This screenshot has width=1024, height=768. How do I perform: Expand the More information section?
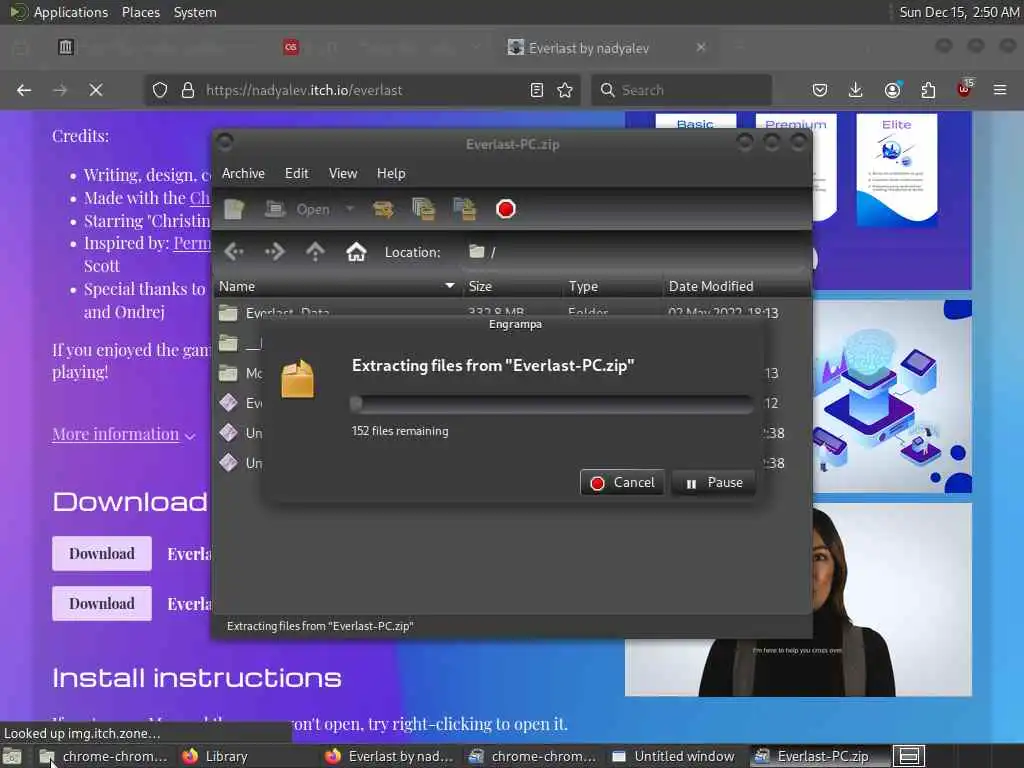(x=123, y=434)
